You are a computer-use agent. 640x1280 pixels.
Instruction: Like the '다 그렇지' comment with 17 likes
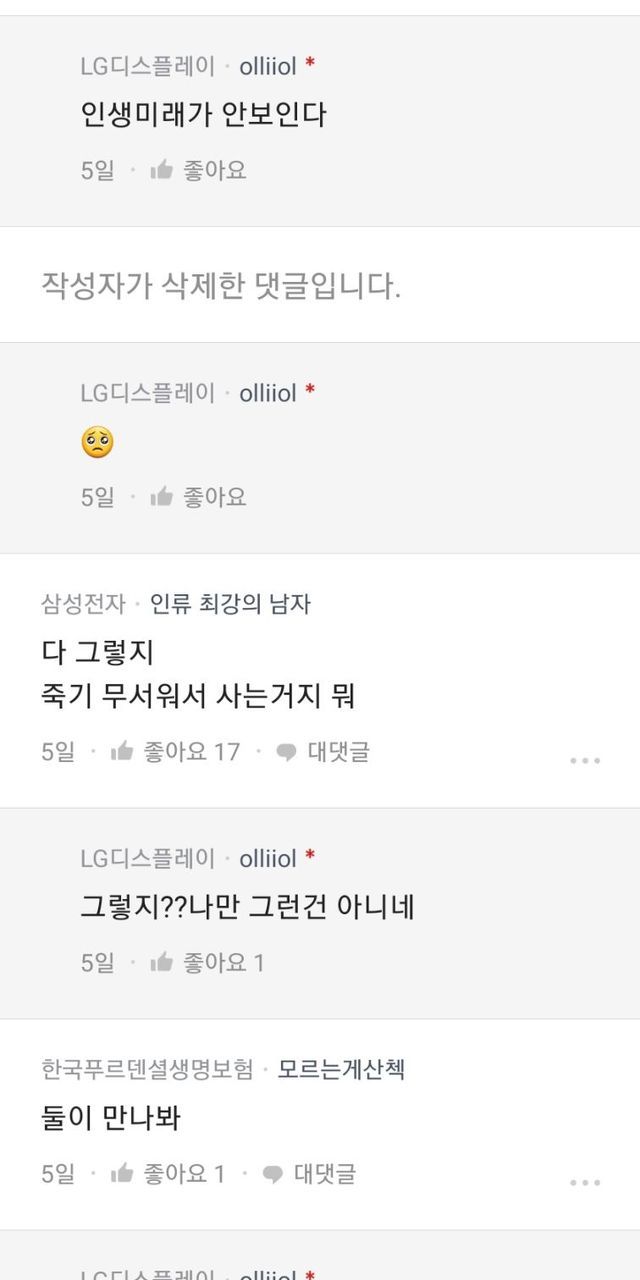(x=122, y=752)
